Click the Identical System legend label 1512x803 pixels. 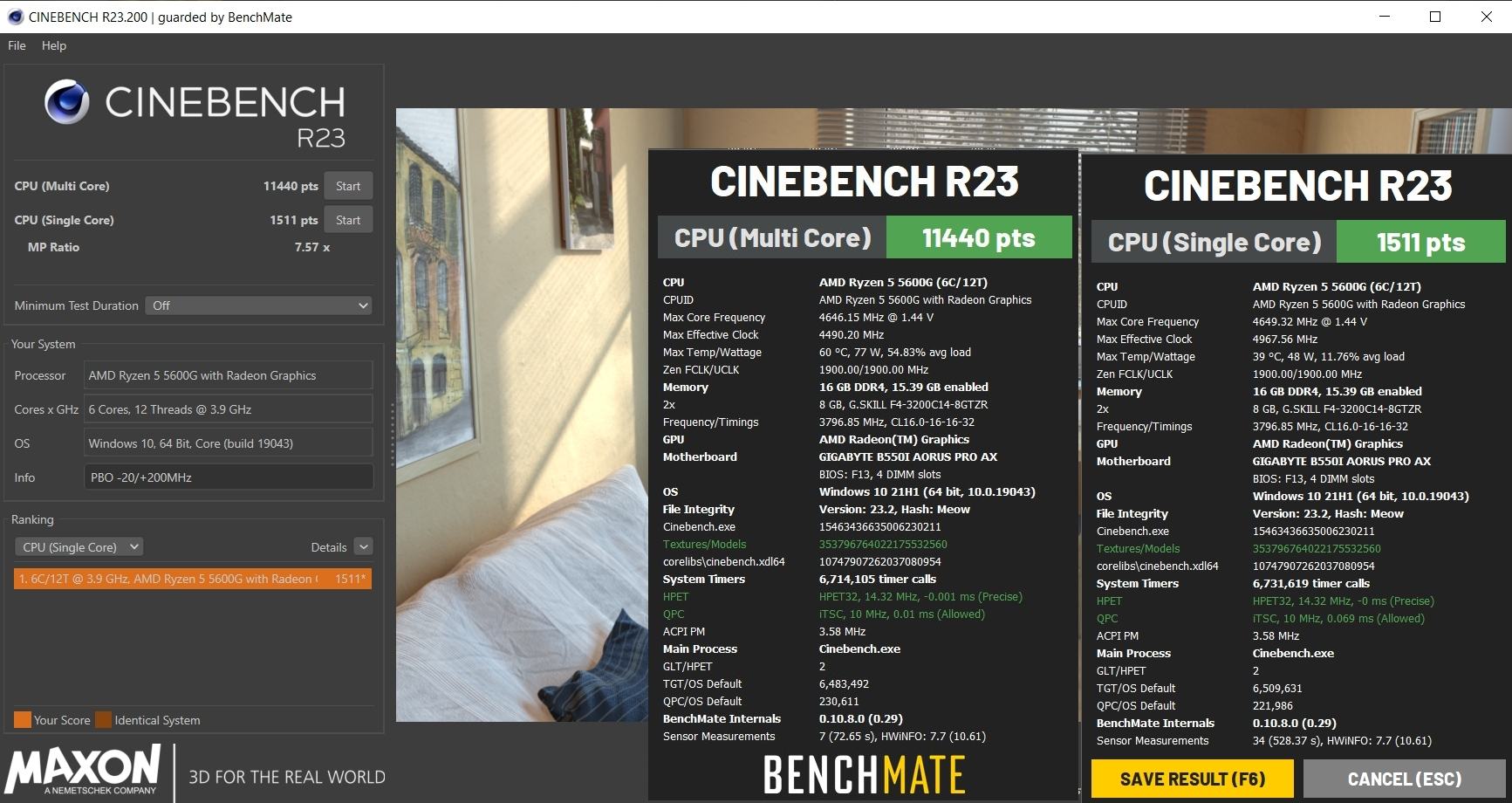coord(157,720)
